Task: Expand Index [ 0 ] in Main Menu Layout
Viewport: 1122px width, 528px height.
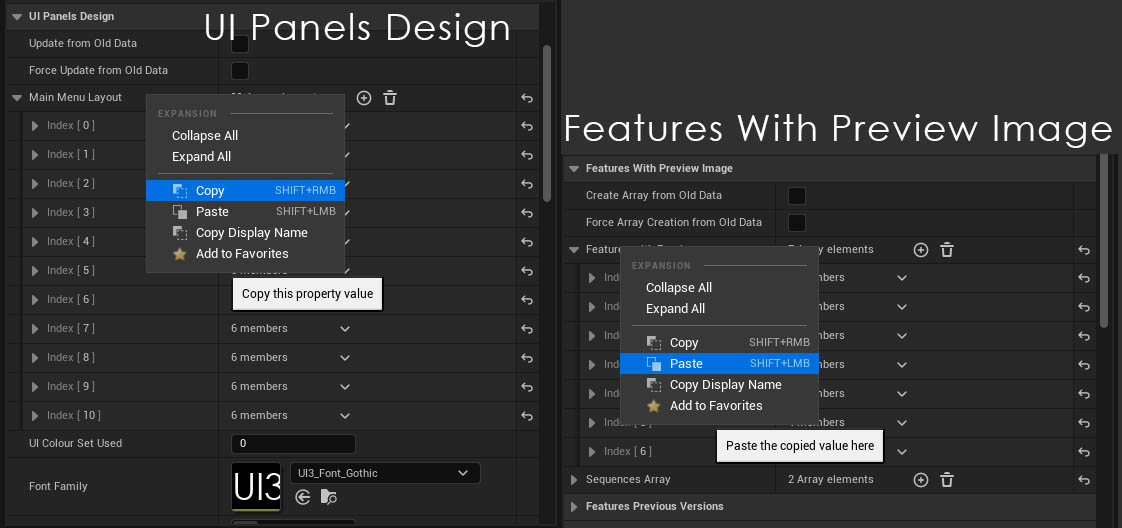Action: (35, 126)
